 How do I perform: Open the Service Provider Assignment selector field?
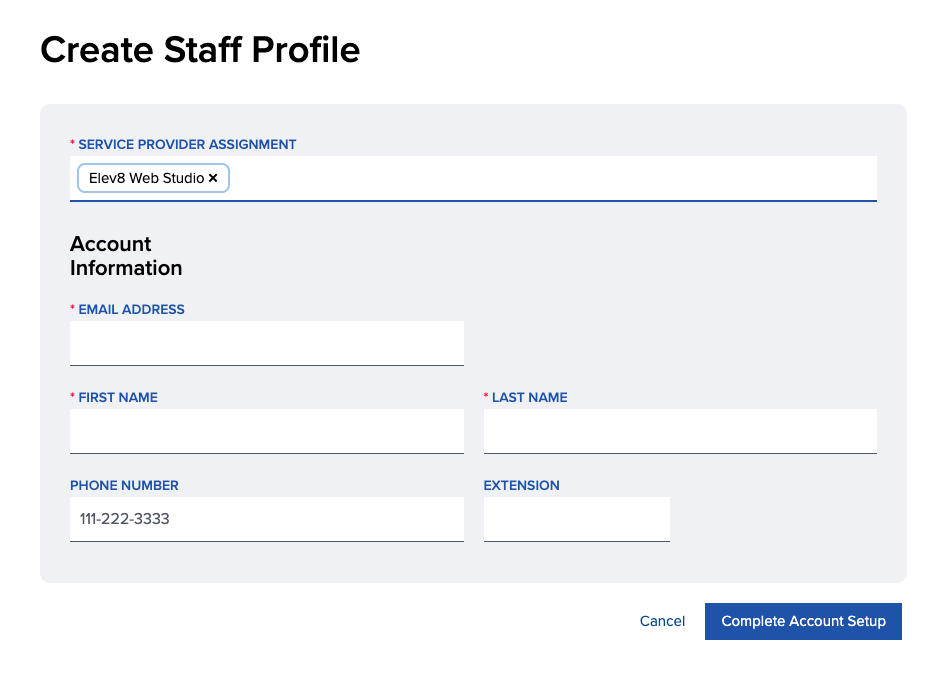(x=473, y=179)
